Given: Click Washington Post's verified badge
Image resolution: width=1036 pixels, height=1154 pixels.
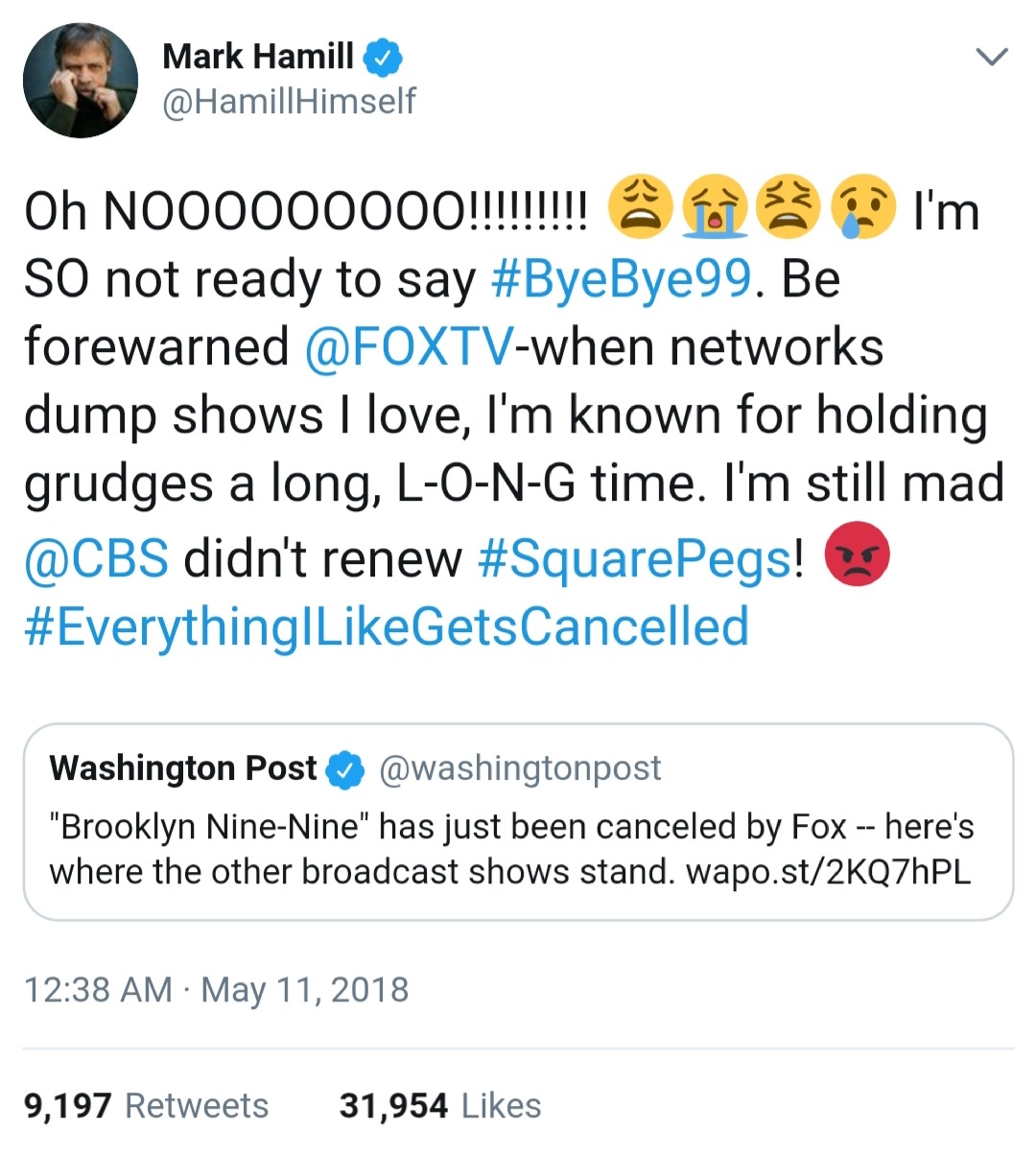Looking at the screenshot, I should click(346, 769).
